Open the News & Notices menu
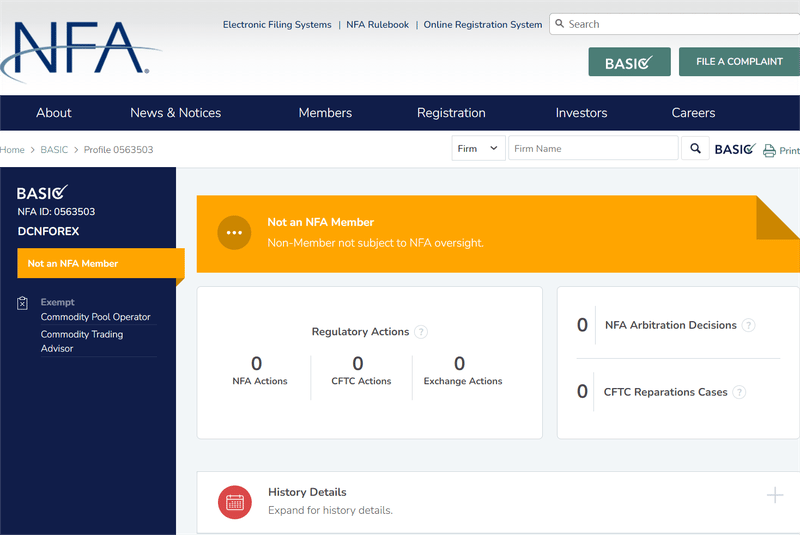Viewport: 800px width, 535px height. (176, 113)
